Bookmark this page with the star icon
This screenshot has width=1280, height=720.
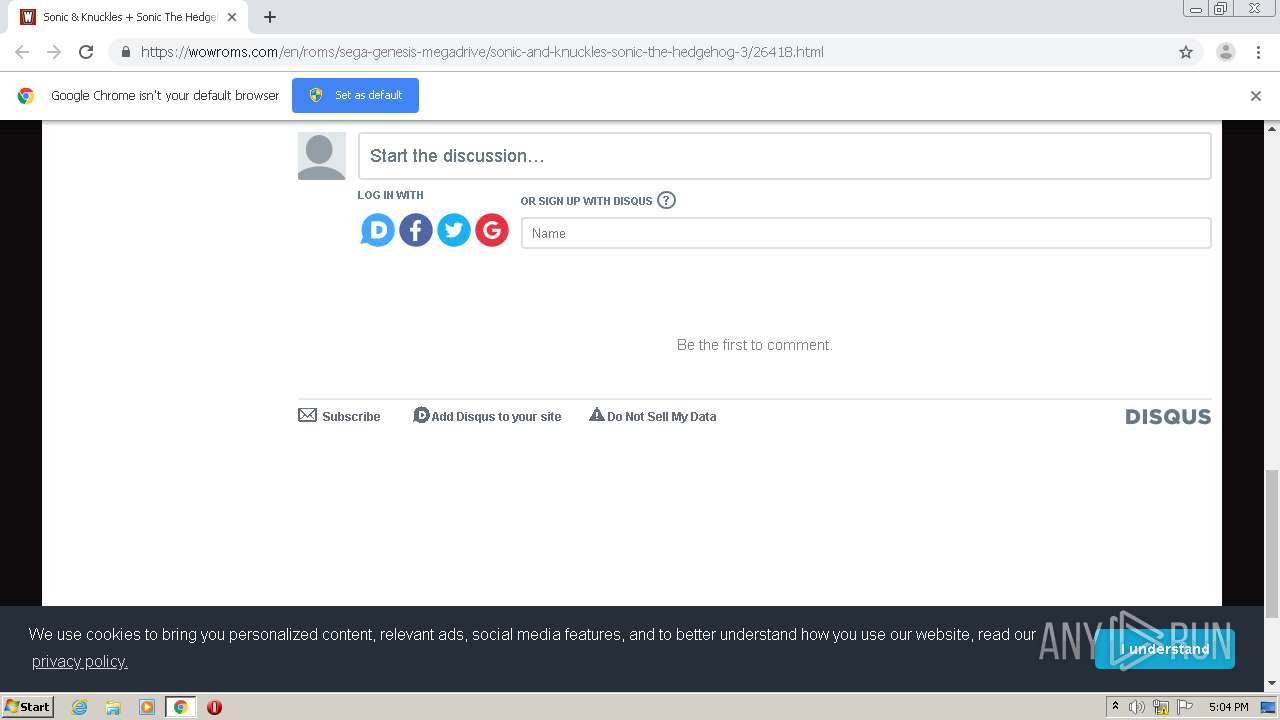click(1186, 52)
